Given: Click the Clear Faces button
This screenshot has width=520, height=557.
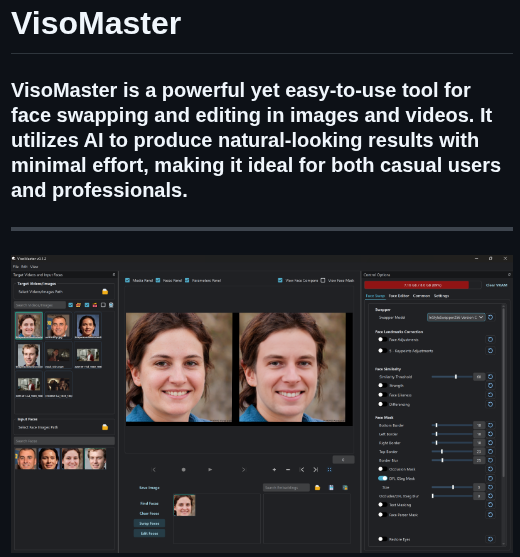Looking at the screenshot, I should 149,513.
